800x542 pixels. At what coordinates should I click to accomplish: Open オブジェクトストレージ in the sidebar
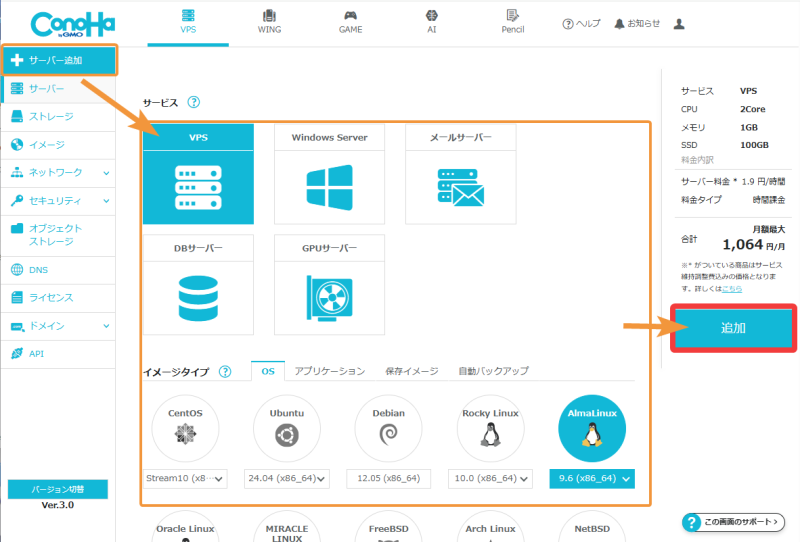[x=58, y=235]
